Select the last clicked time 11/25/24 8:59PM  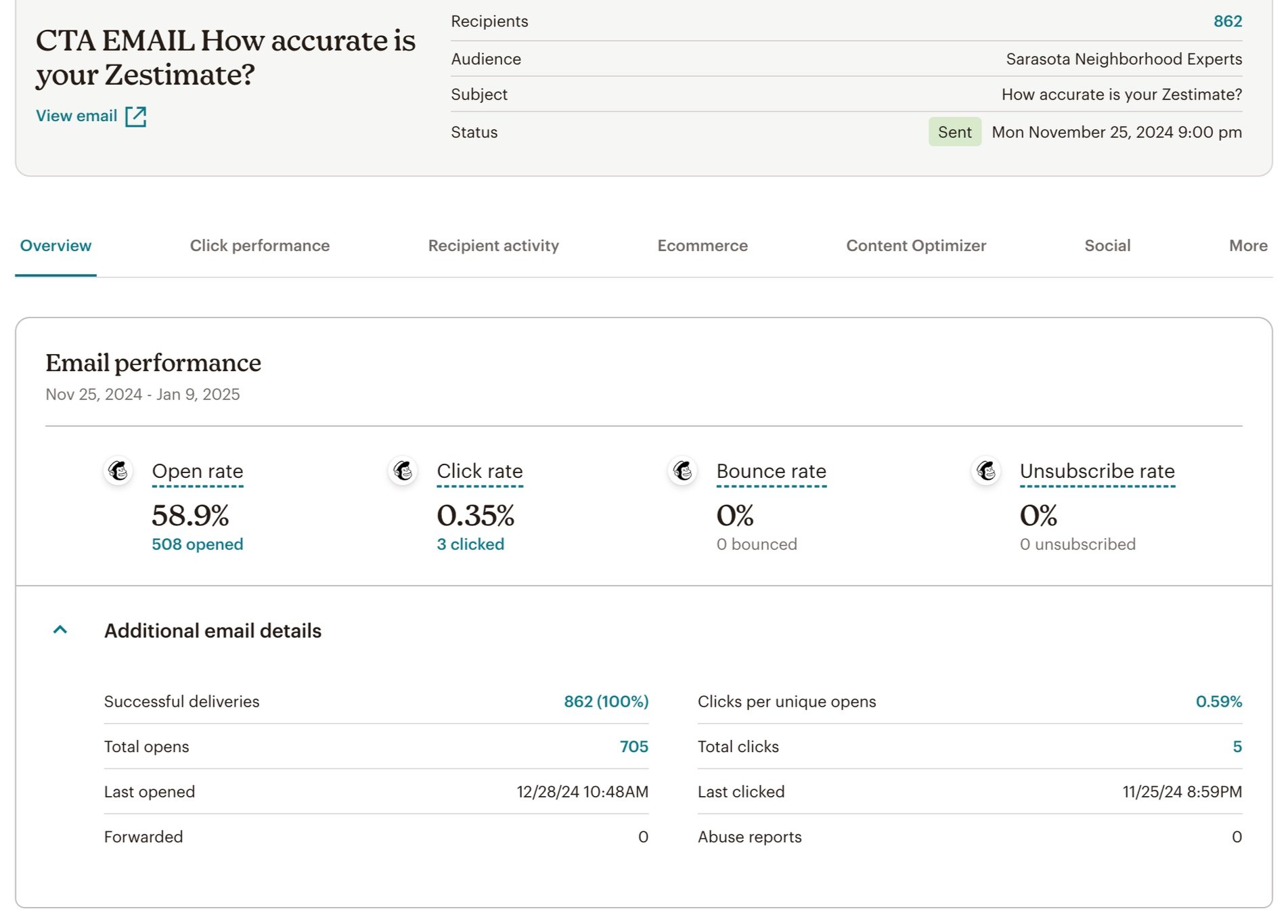click(x=1182, y=792)
